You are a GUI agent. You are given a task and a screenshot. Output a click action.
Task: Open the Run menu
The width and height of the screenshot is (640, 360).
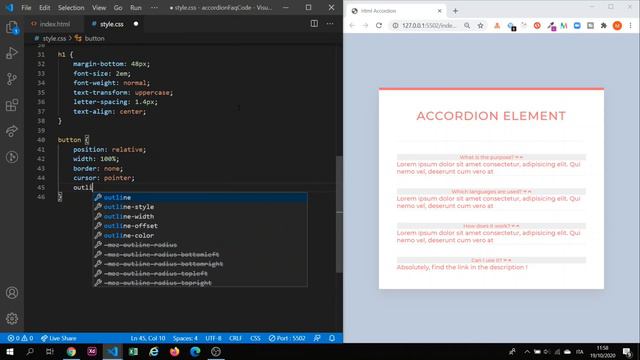pos(136,8)
